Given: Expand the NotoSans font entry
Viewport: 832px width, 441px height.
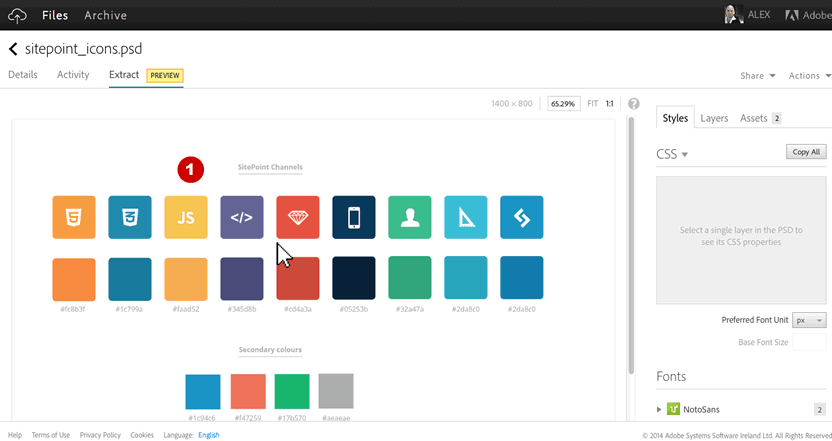Looking at the screenshot, I should coord(659,409).
